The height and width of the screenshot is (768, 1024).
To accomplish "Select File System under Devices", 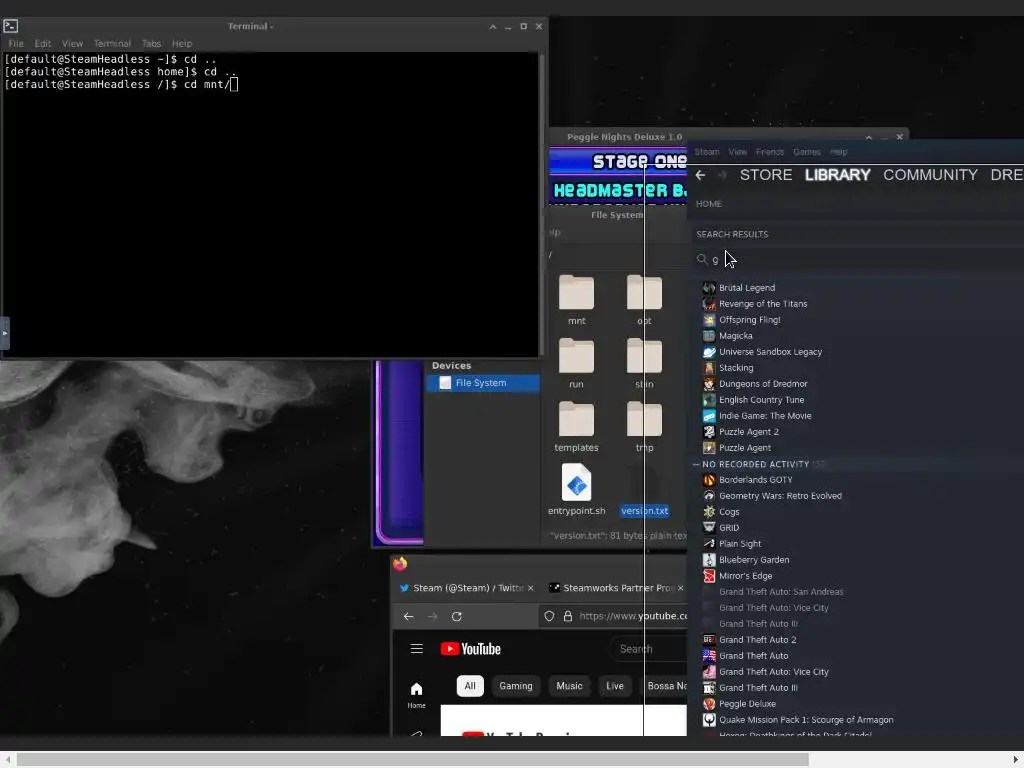I will [483, 383].
